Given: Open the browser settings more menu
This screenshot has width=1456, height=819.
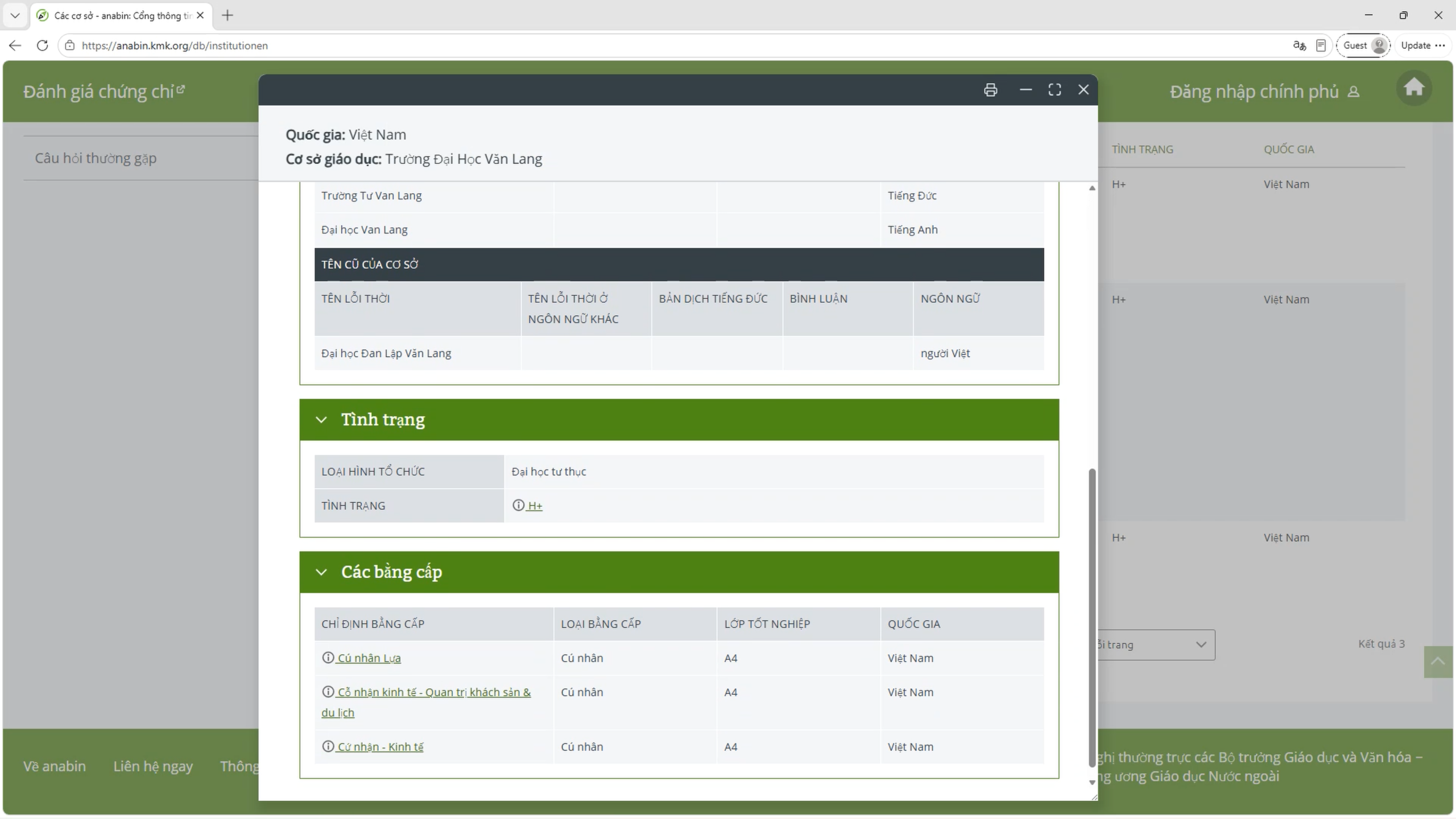Looking at the screenshot, I should tap(1440, 45).
